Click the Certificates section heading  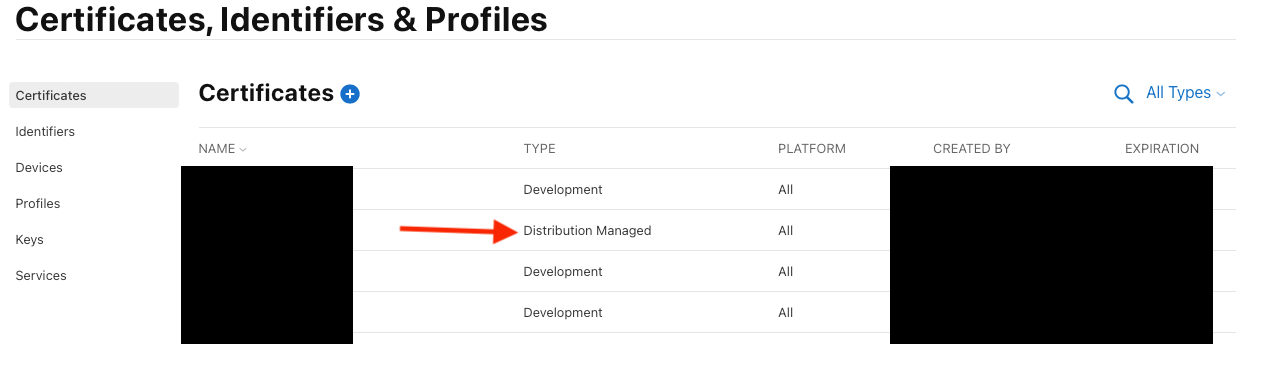point(266,93)
